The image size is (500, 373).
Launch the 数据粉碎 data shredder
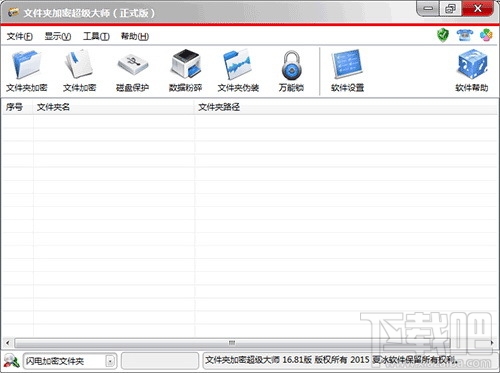(185, 71)
